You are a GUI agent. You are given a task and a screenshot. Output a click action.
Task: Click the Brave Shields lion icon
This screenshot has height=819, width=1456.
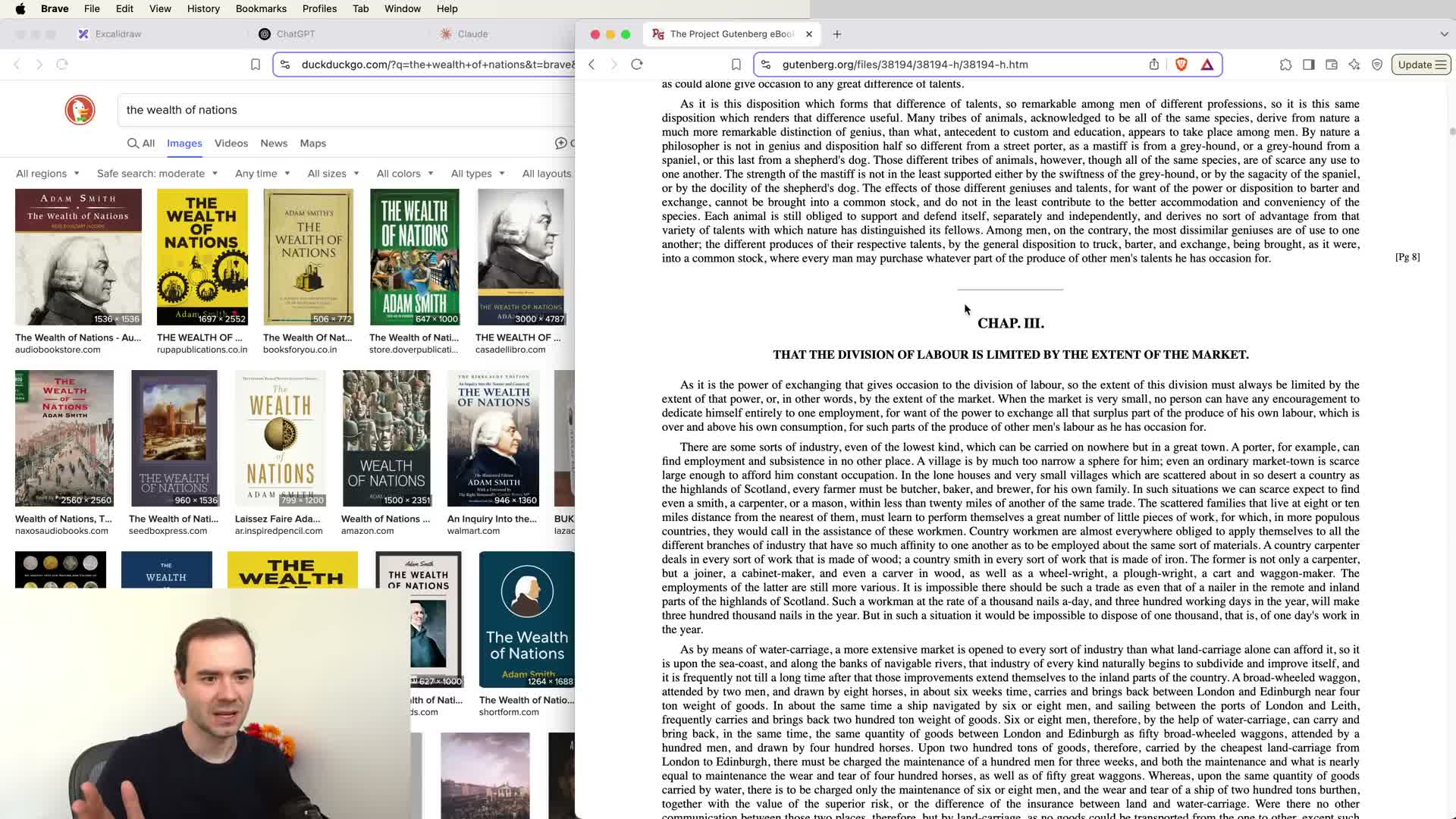(1181, 64)
